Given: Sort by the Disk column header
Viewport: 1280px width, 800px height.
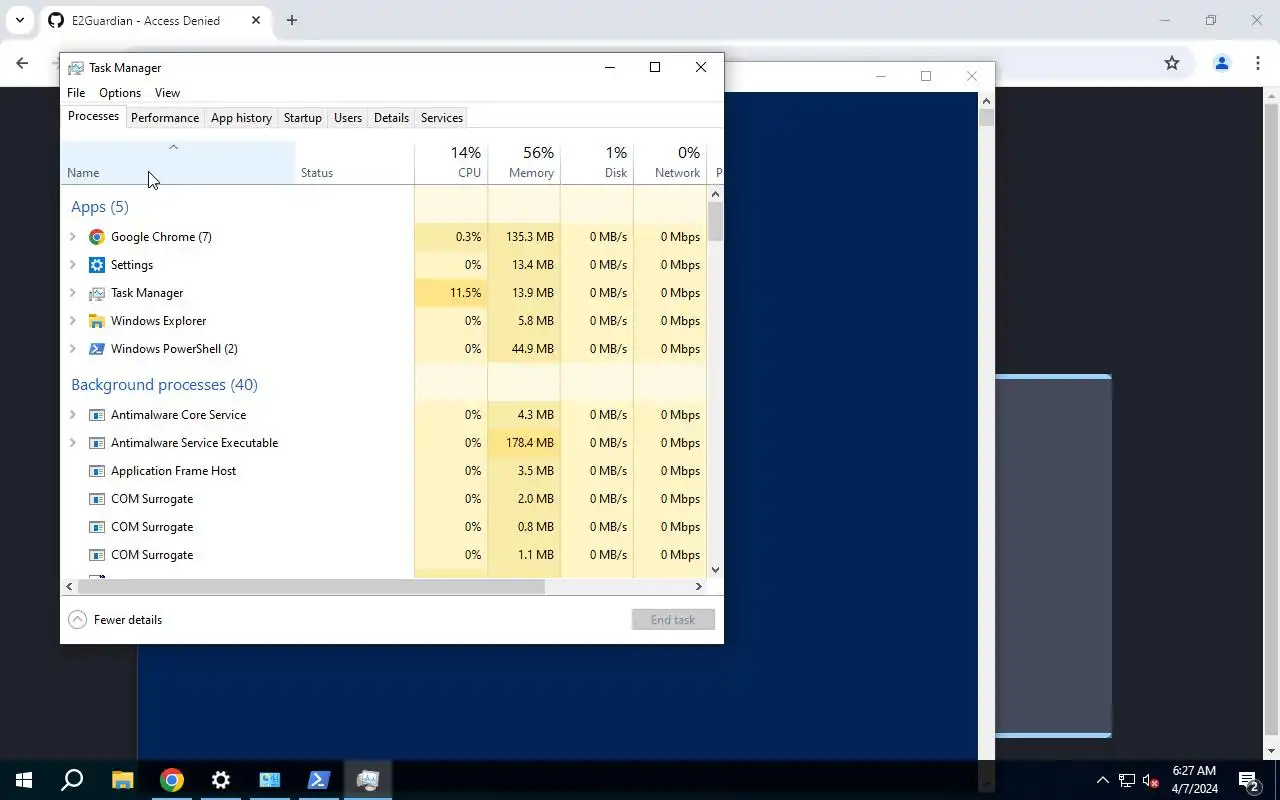Looking at the screenshot, I should tap(597, 163).
